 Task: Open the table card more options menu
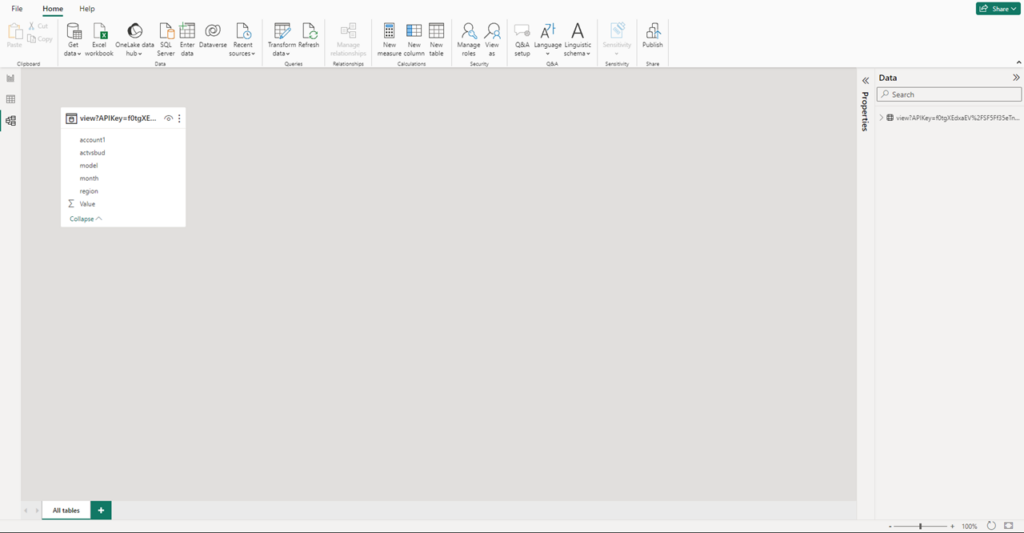(180, 118)
